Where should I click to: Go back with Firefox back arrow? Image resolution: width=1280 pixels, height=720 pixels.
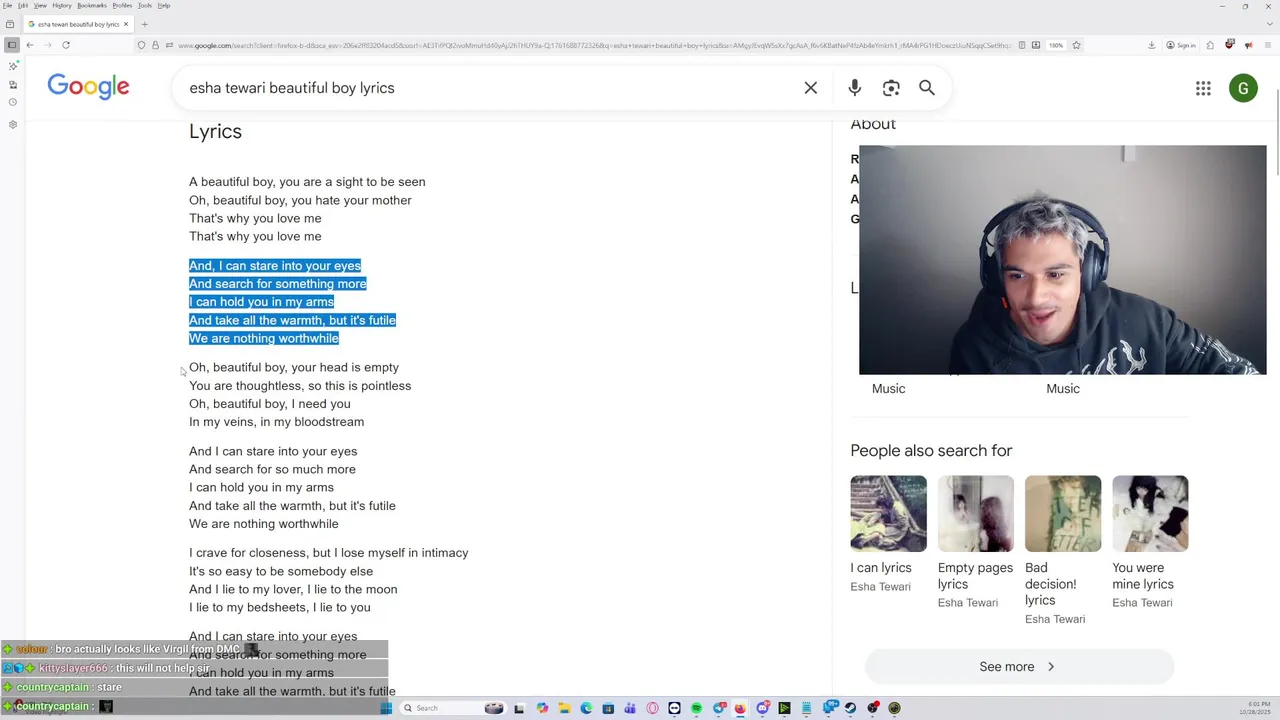(30, 45)
